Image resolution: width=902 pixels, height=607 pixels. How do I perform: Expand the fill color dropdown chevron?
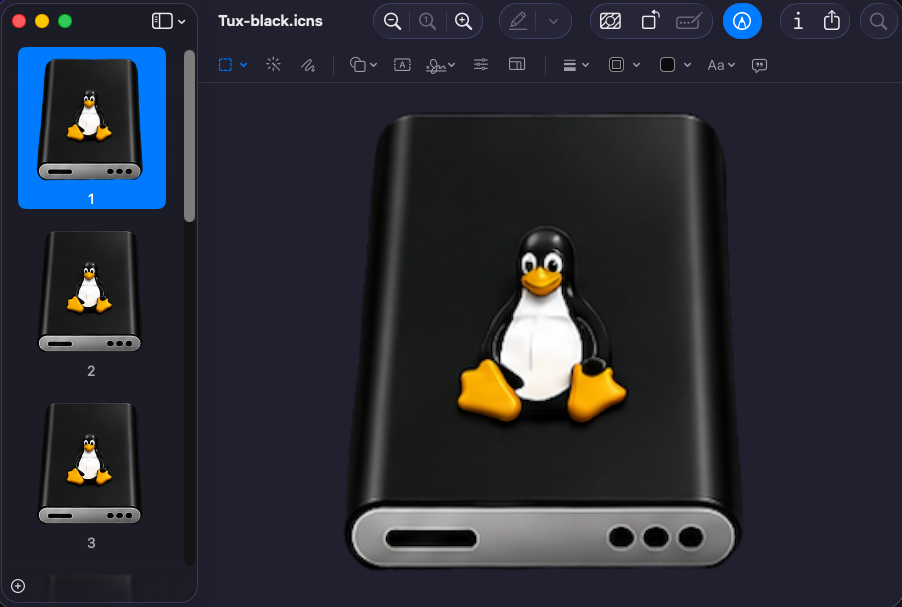tap(687, 65)
